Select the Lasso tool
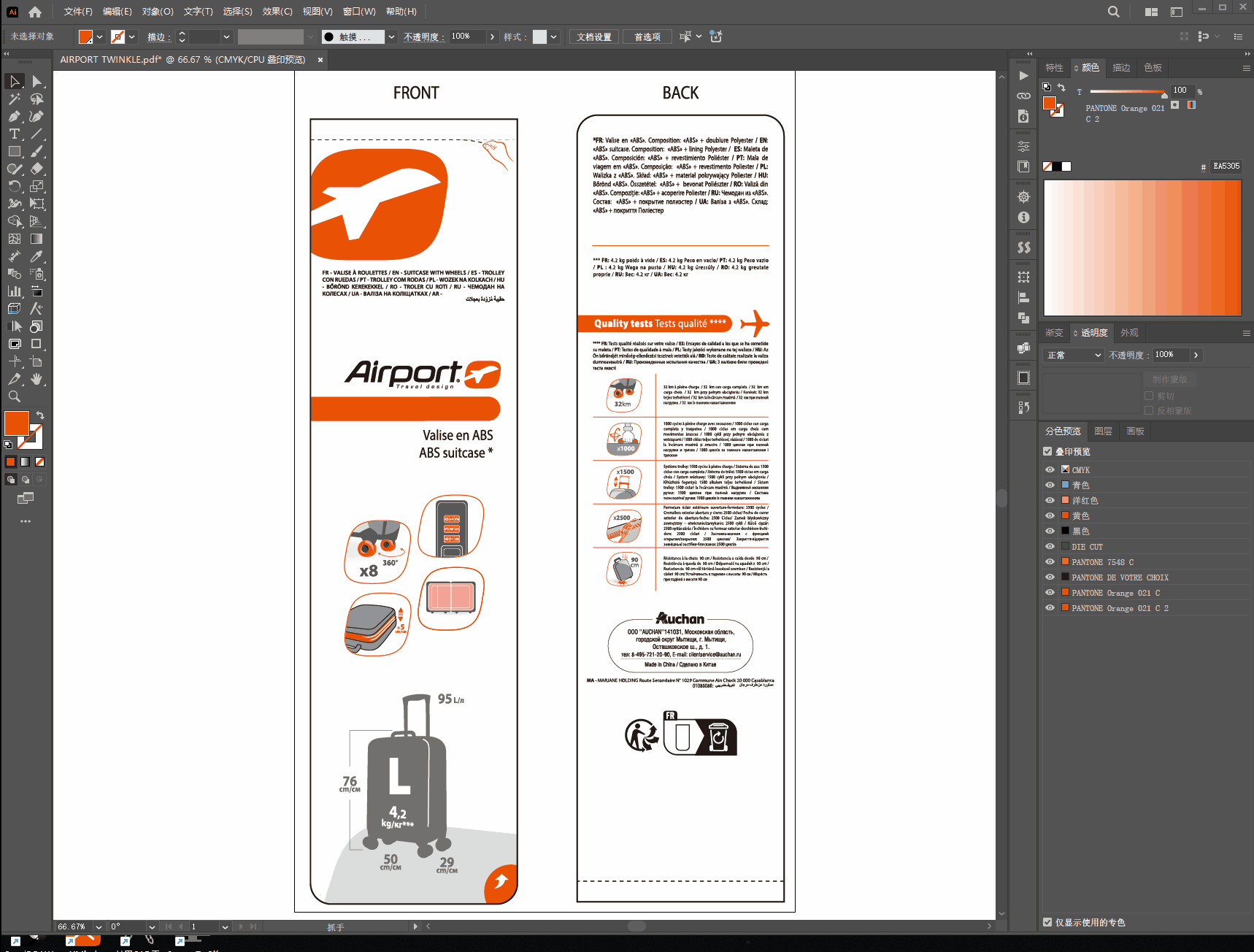1254x952 pixels. click(x=36, y=99)
